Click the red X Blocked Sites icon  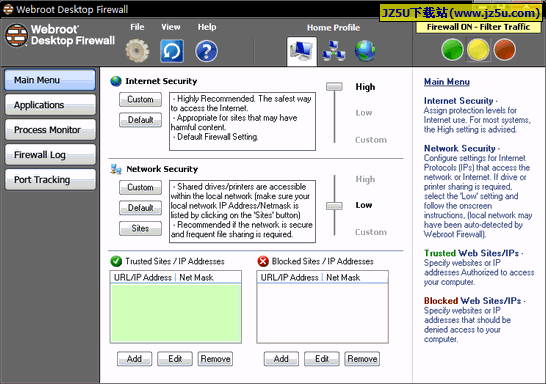263,261
